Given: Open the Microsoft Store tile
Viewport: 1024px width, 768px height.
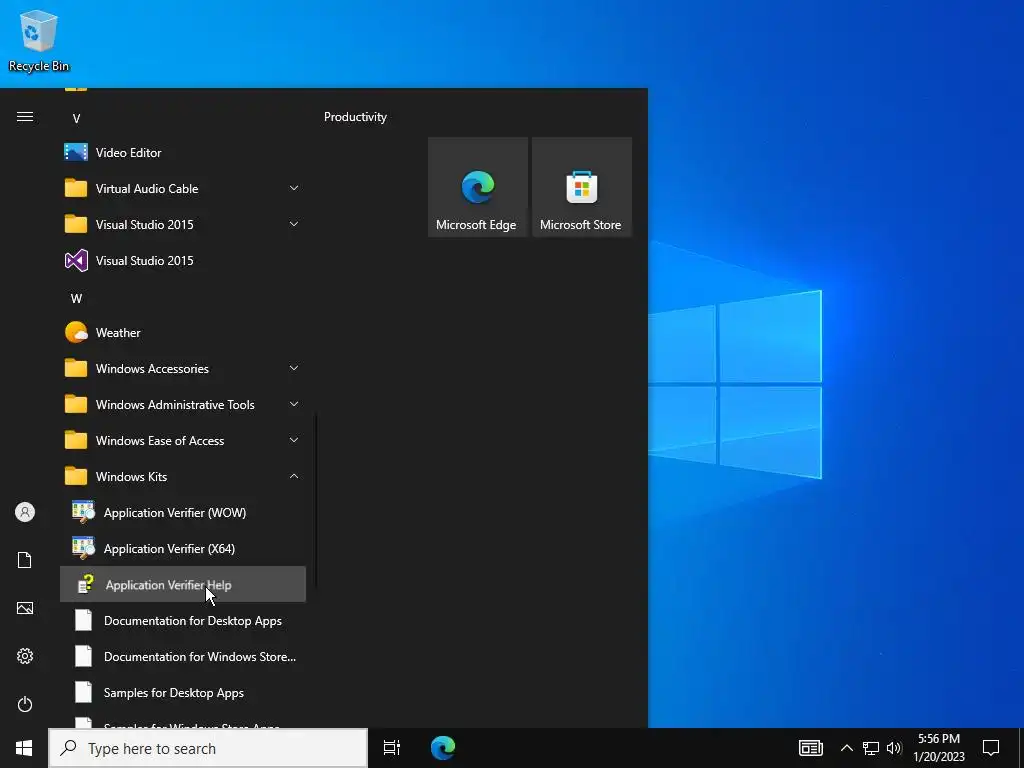Looking at the screenshot, I should coord(582,187).
